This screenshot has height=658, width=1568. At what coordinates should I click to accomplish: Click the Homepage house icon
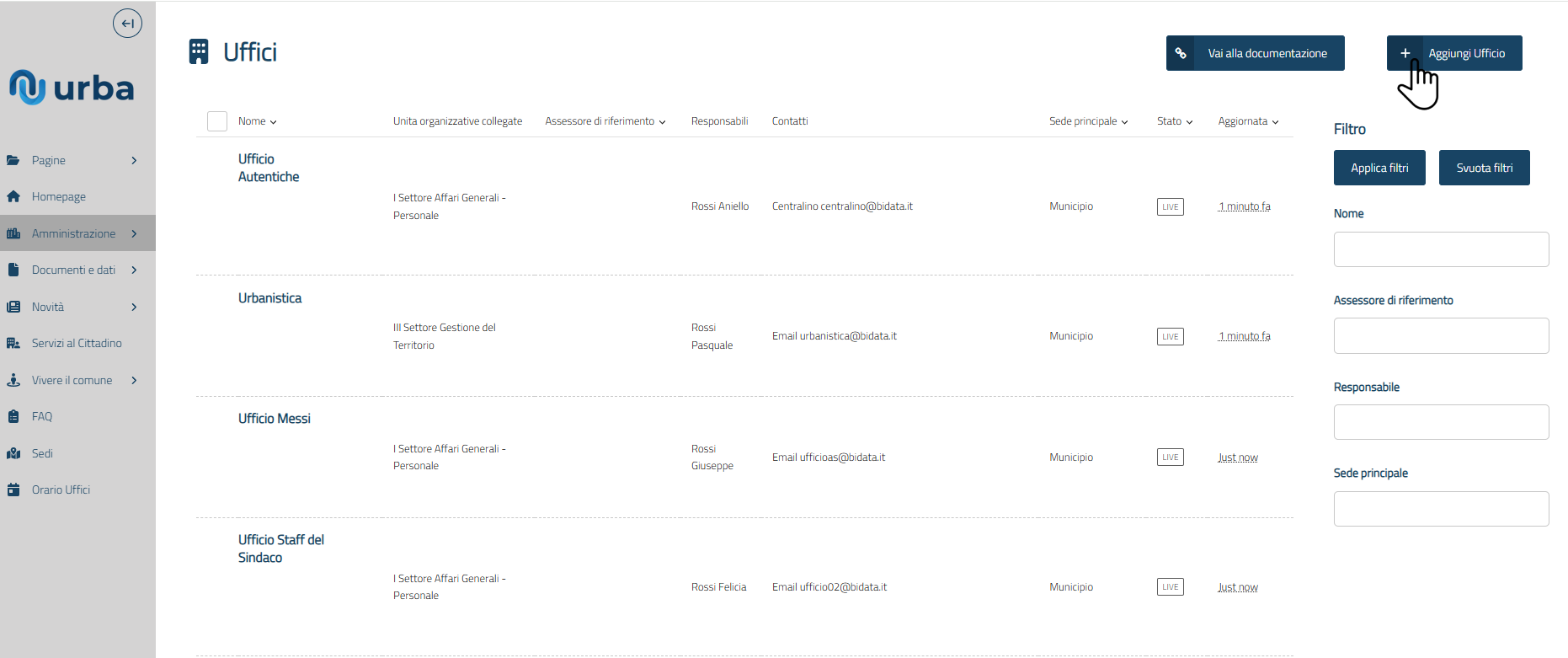click(x=13, y=196)
